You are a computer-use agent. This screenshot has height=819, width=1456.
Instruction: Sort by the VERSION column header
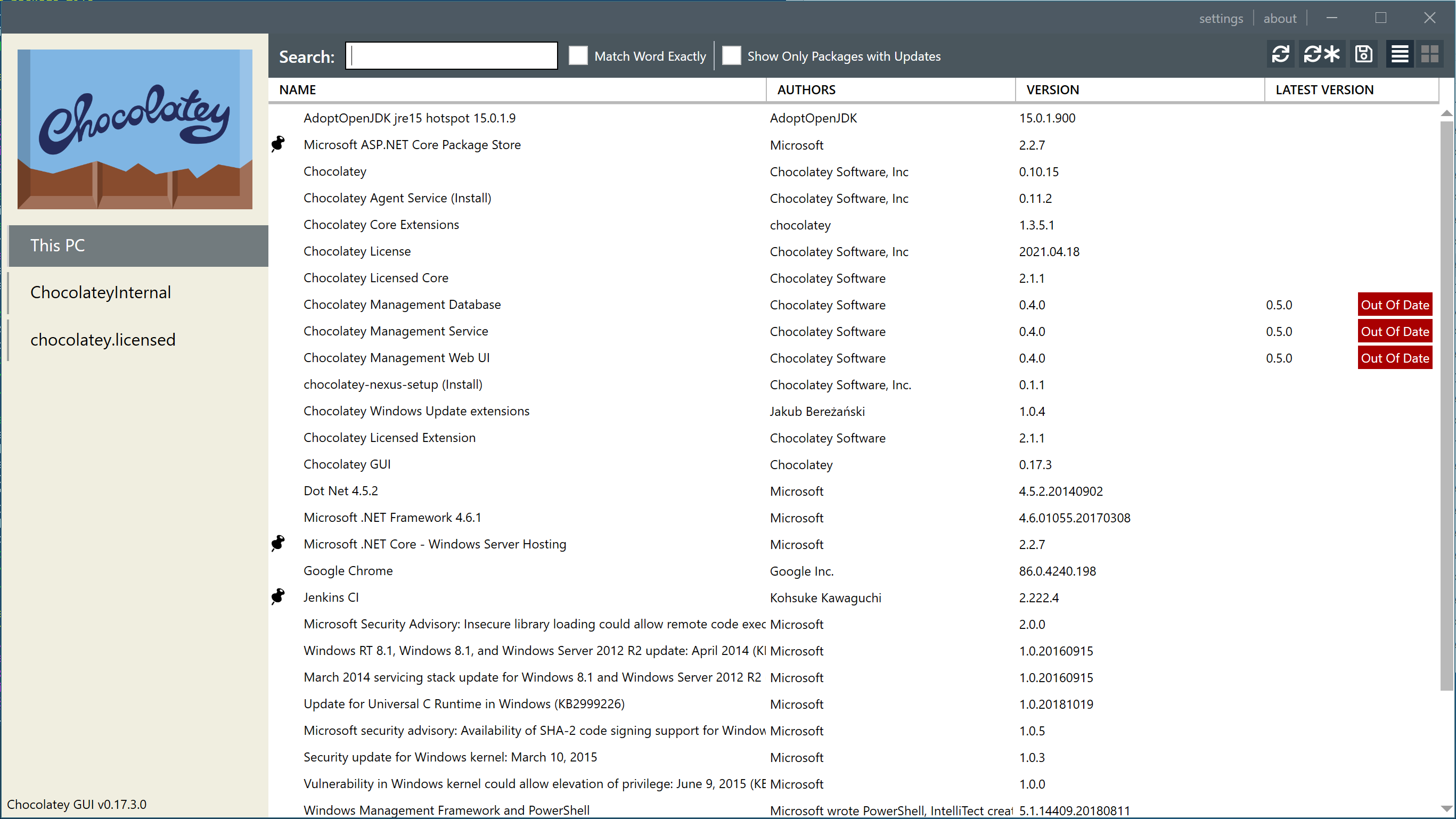coord(1140,90)
